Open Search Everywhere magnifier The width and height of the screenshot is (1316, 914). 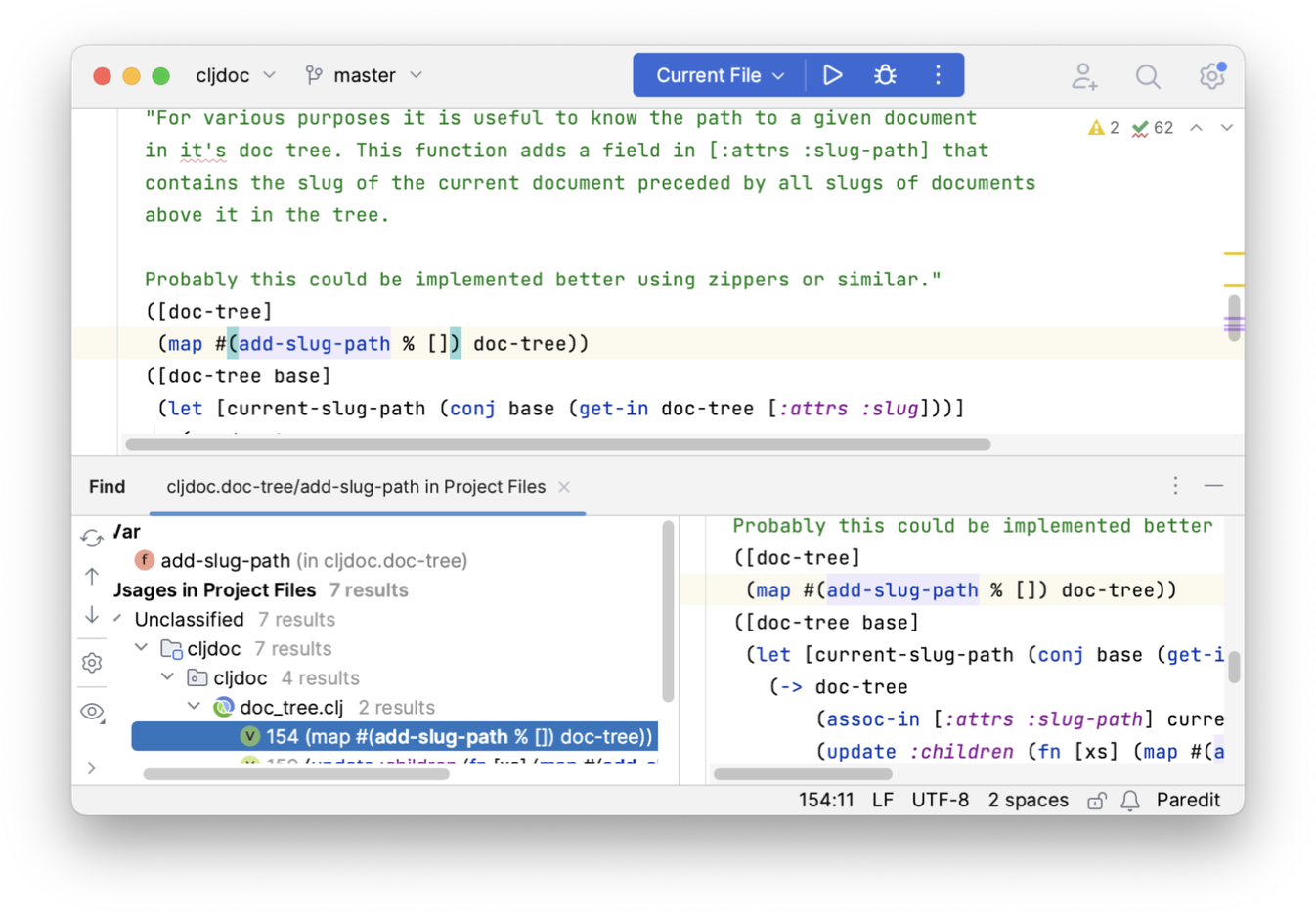1148,76
